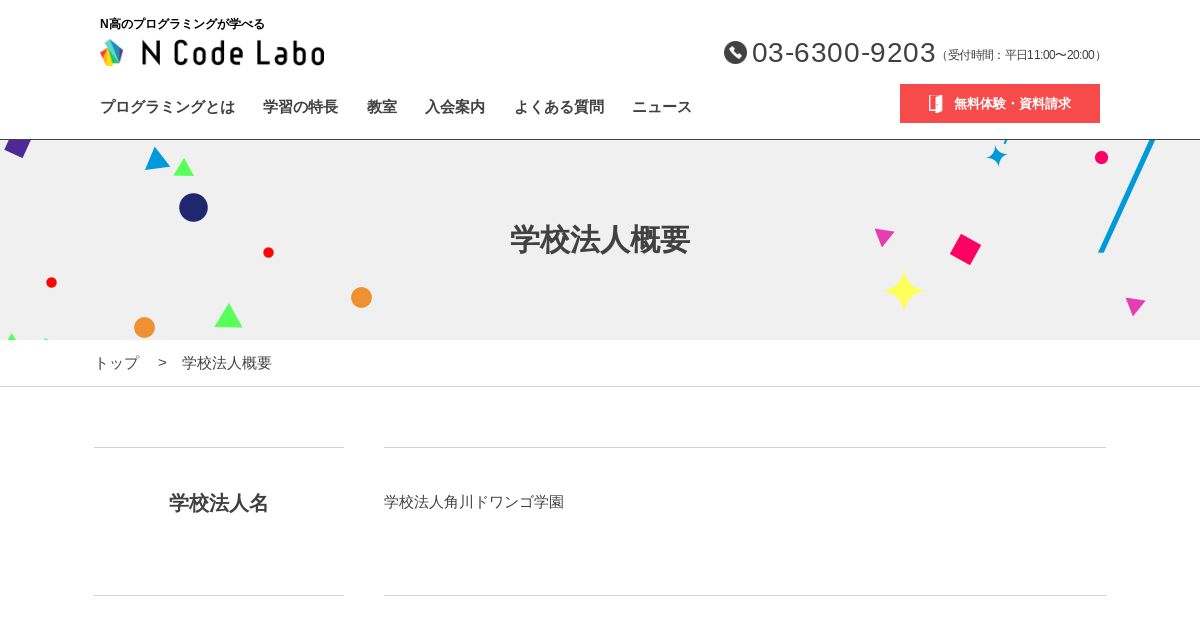Click the 学校法人角川ドワンゴ学園 text

tap(474, 502)
